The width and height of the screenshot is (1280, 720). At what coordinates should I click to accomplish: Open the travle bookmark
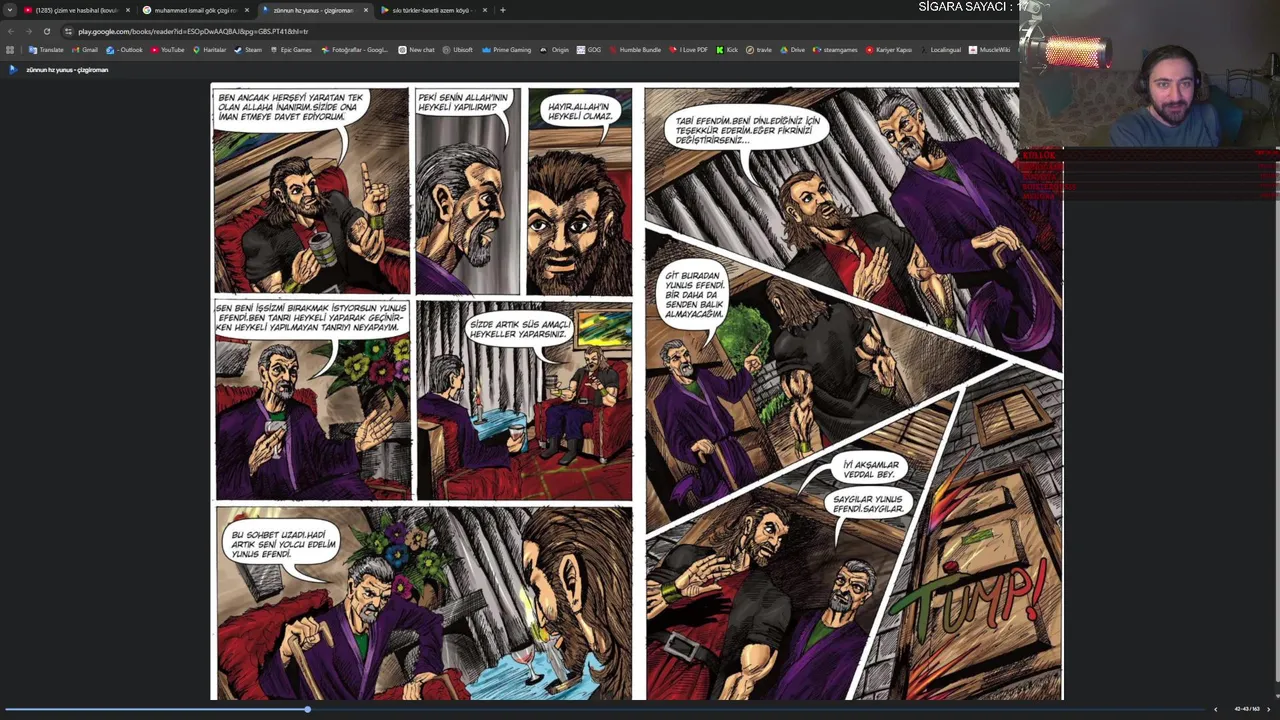click(759, 49)
